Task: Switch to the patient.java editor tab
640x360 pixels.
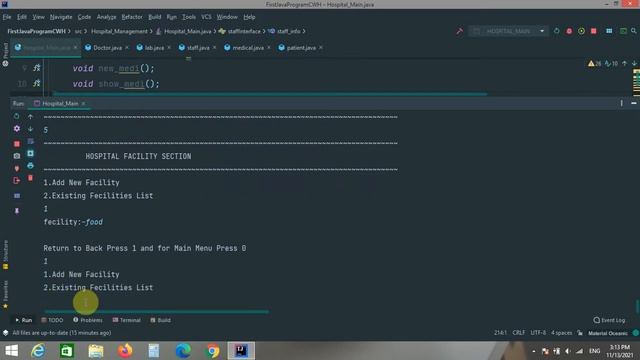Action: click(x=301, y=48)
